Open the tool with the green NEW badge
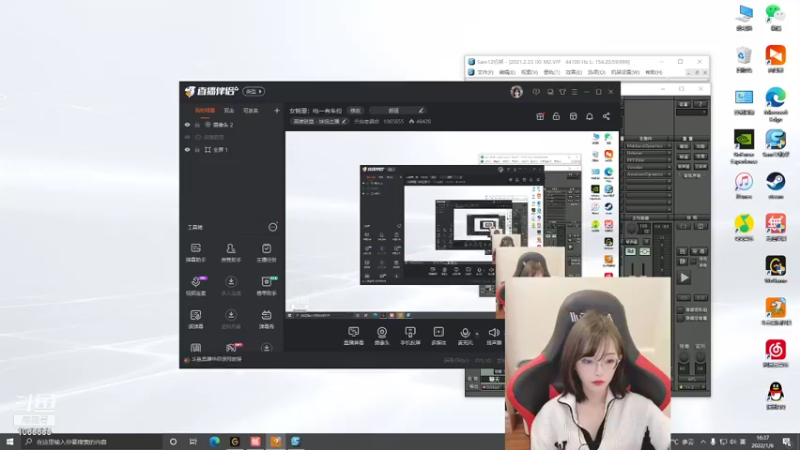The width and height of the screenshot is (800, 450). (x=266, y=286)
